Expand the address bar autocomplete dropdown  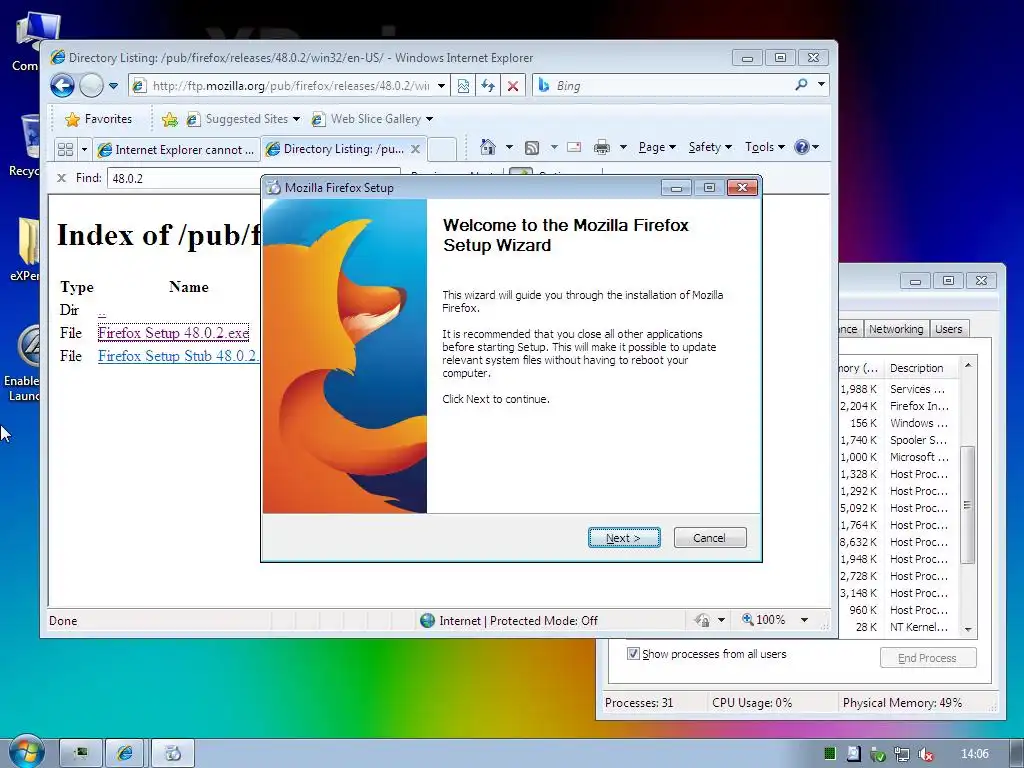pos(441,86)
